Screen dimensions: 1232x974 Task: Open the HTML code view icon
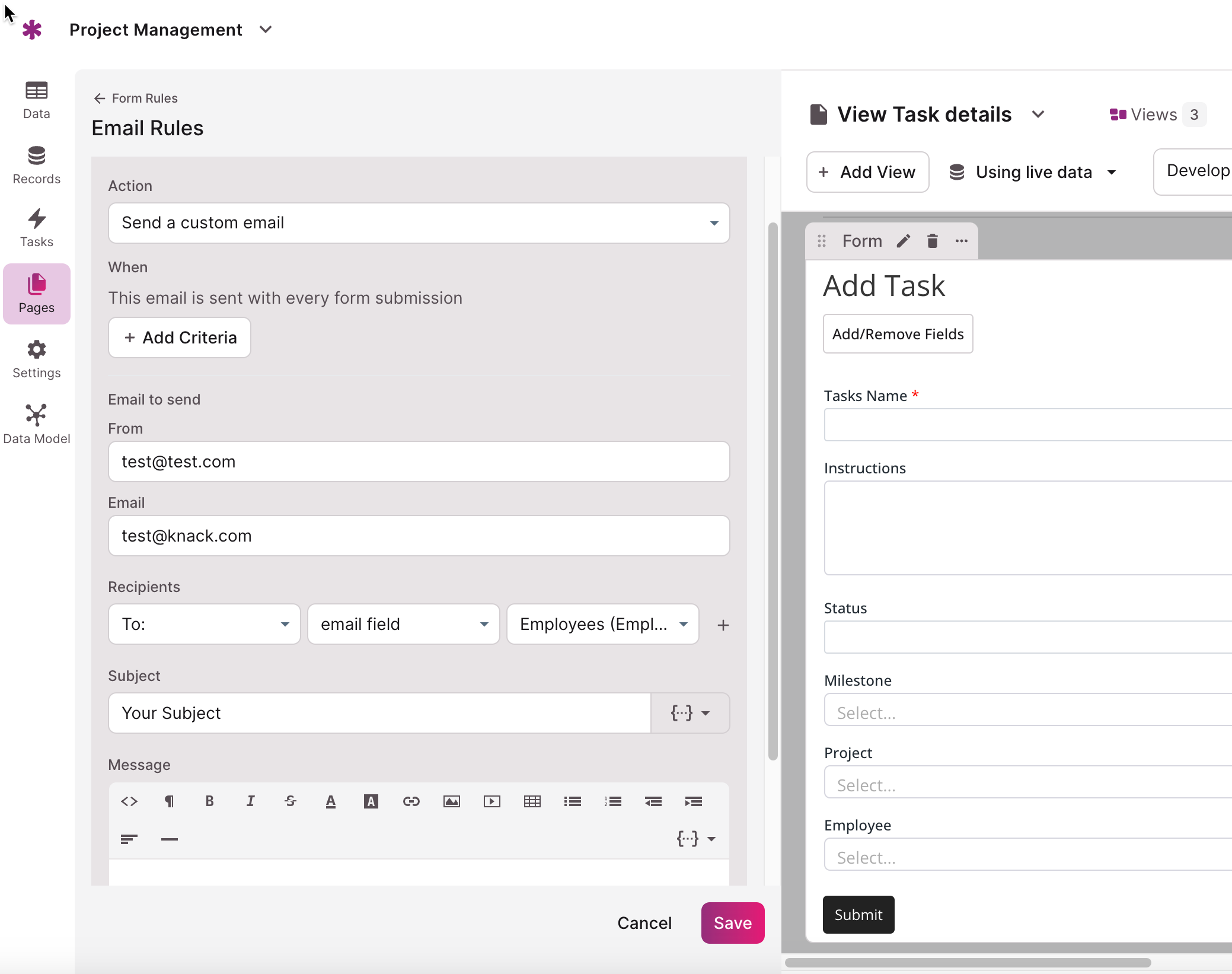[129, 801]
